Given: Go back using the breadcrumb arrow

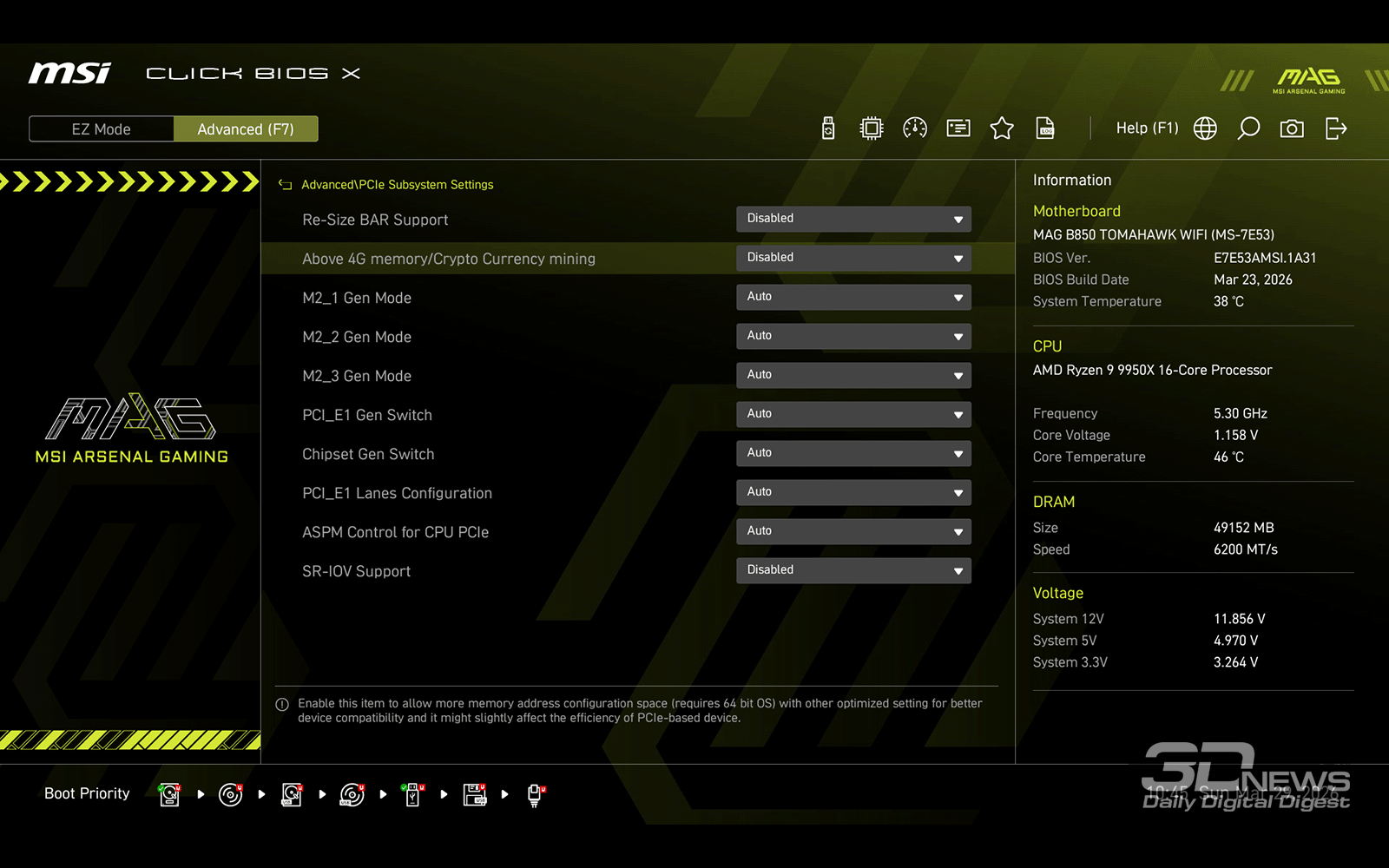Looking at the screenshot, I should click(285, 185).
